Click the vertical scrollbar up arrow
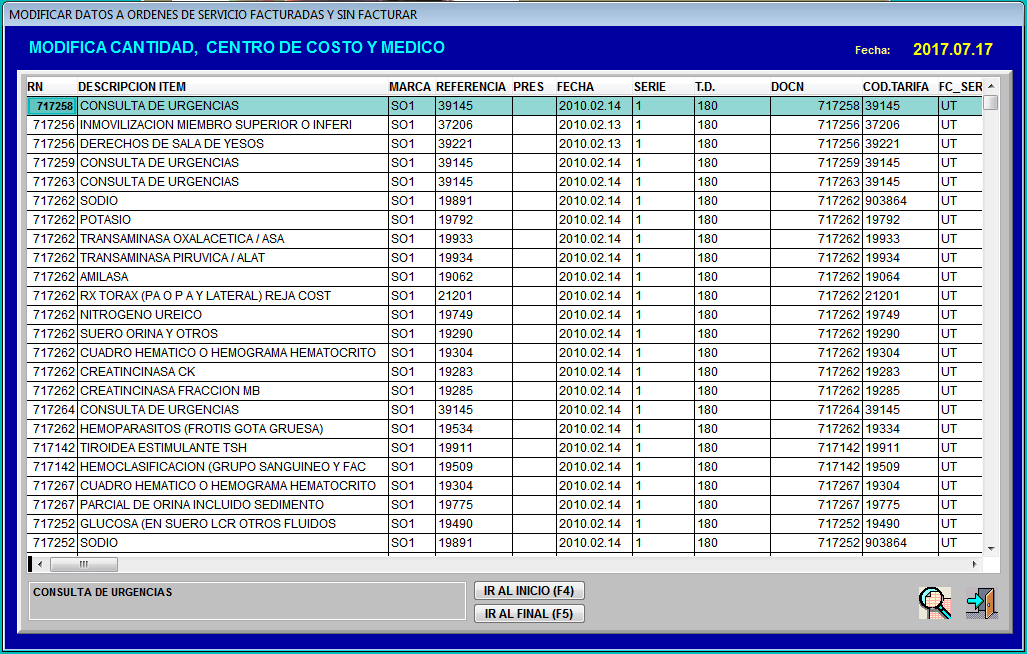1027x654 pixels. 991,86
